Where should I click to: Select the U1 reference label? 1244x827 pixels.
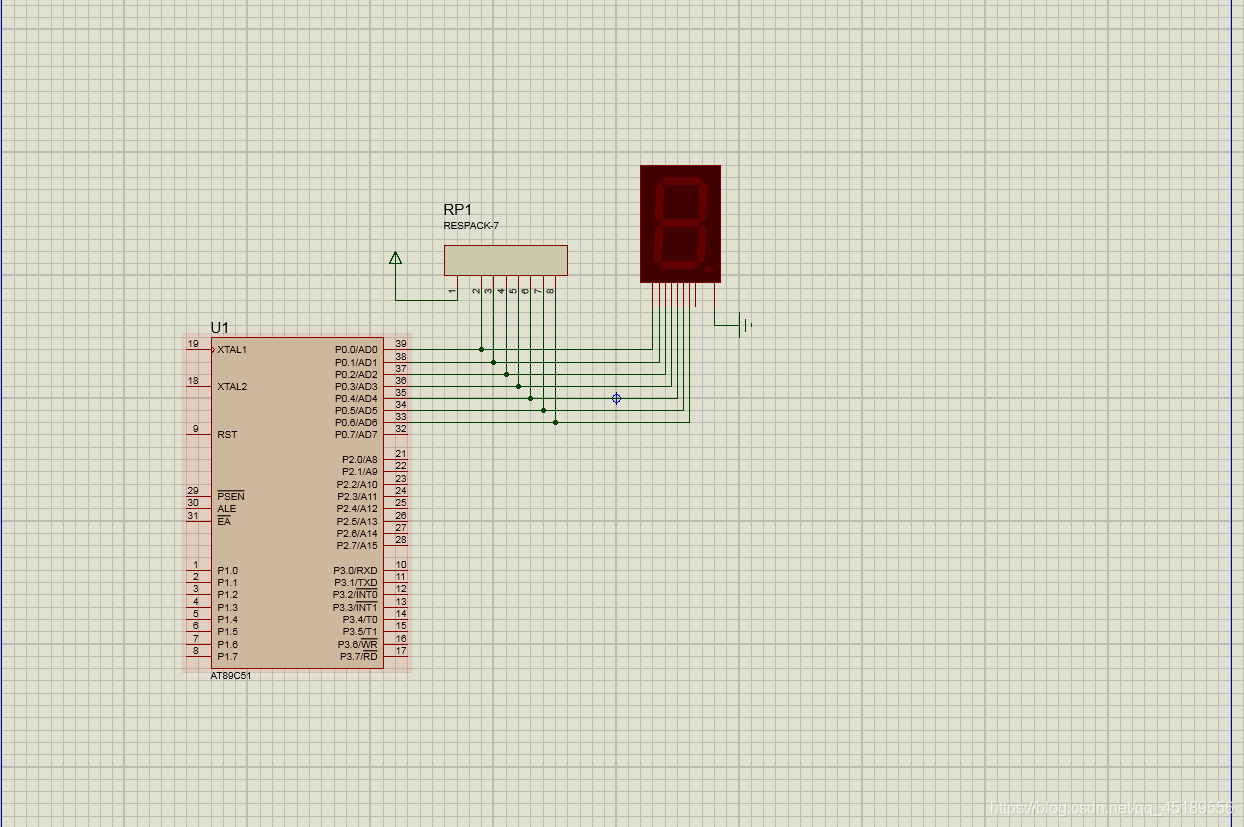click(x=219, y=327)
